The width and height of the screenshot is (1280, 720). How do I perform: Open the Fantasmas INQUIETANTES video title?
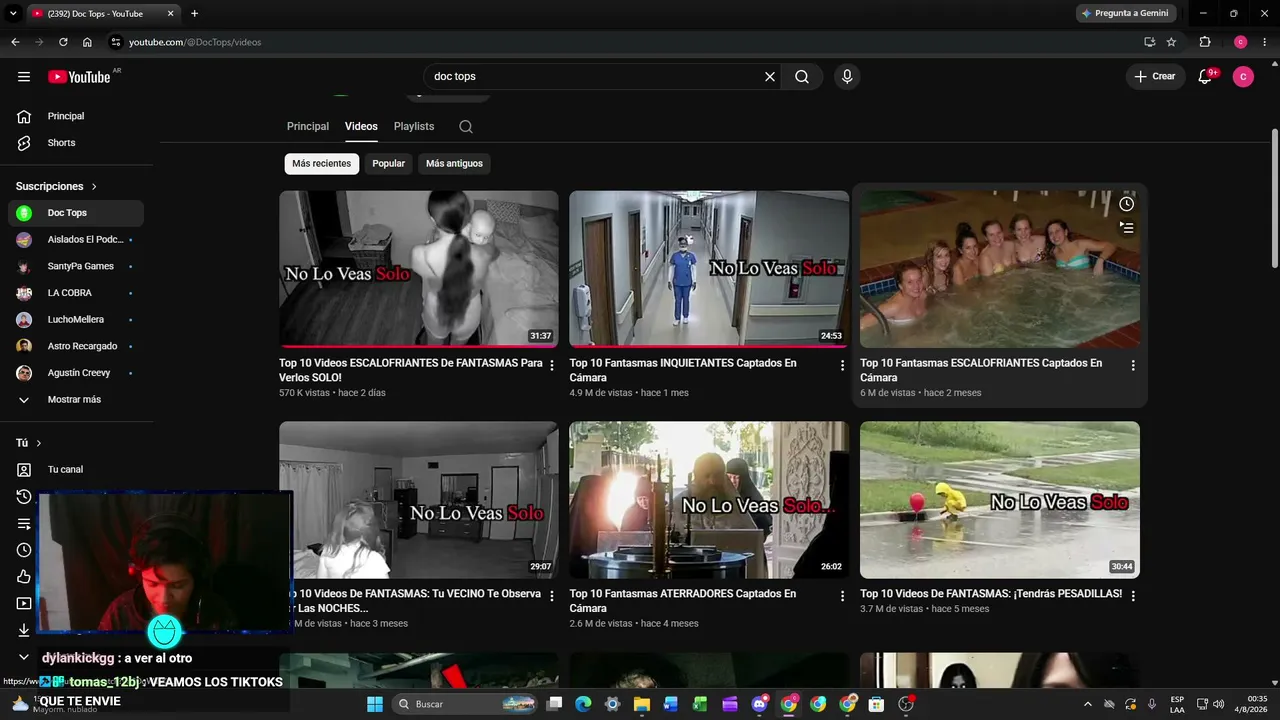point(683,371)
